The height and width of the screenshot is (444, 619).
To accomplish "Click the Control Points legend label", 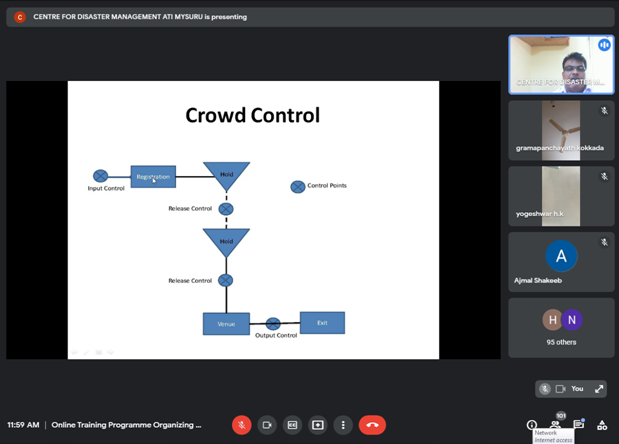I will (327, 185).
